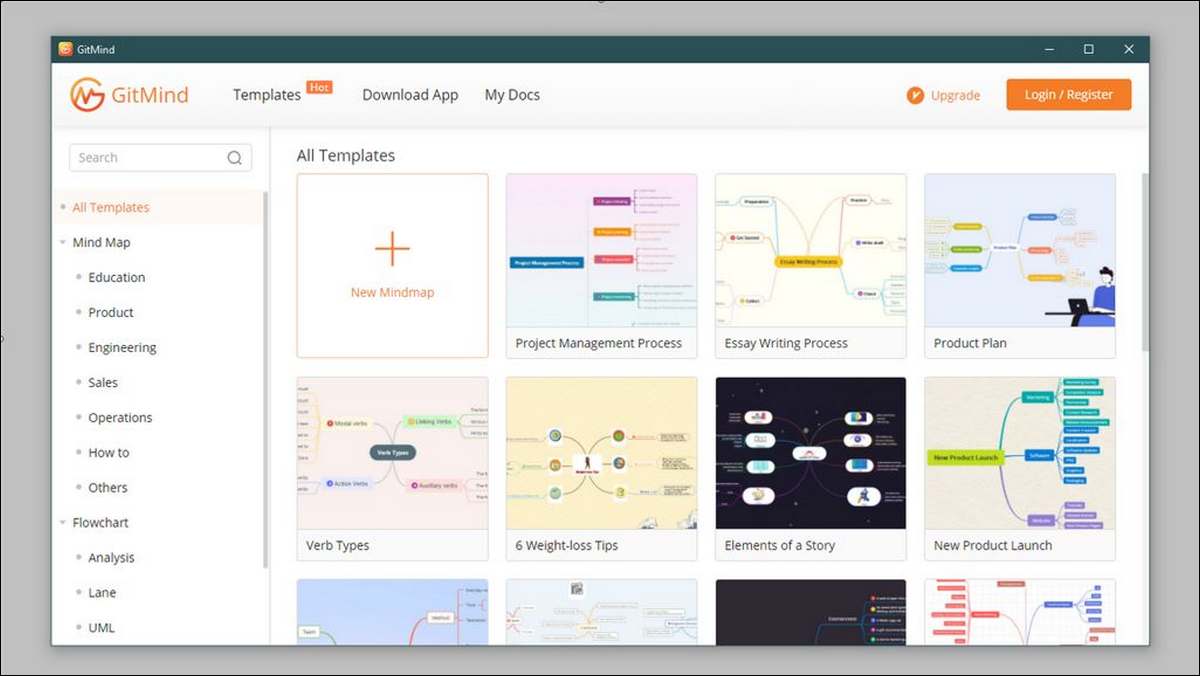Maximize the GitMind window
The height and width of the screenshot is (676, 1200).
(1088, 49)
